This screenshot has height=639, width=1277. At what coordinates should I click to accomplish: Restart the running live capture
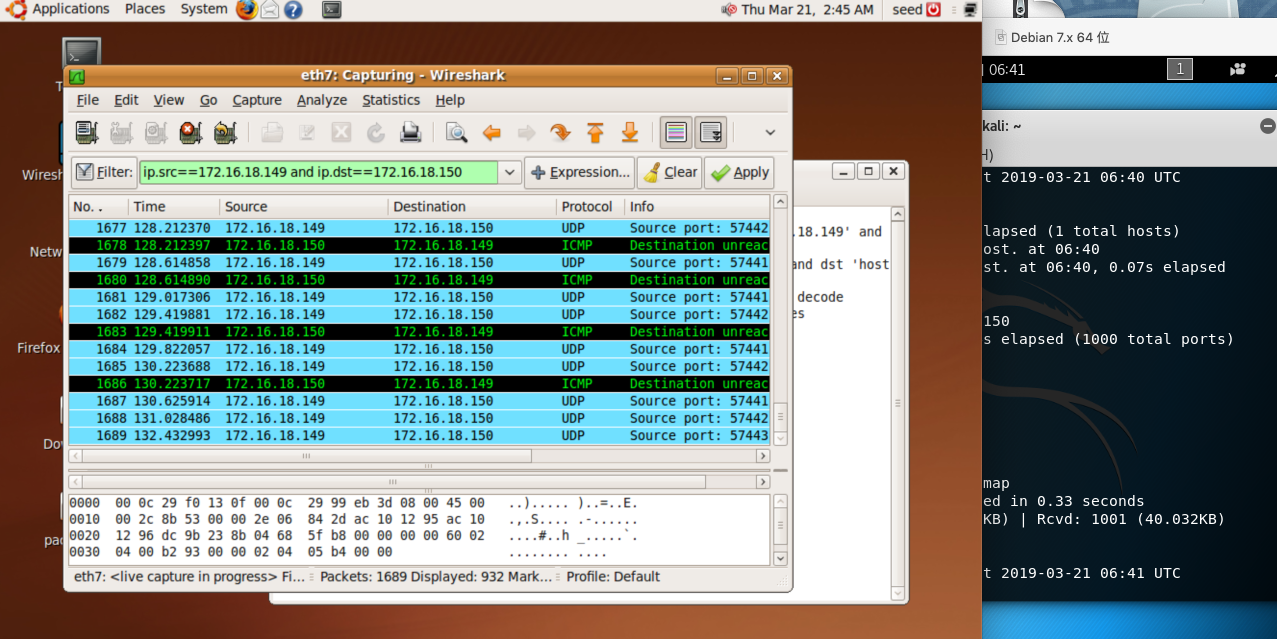224,132
